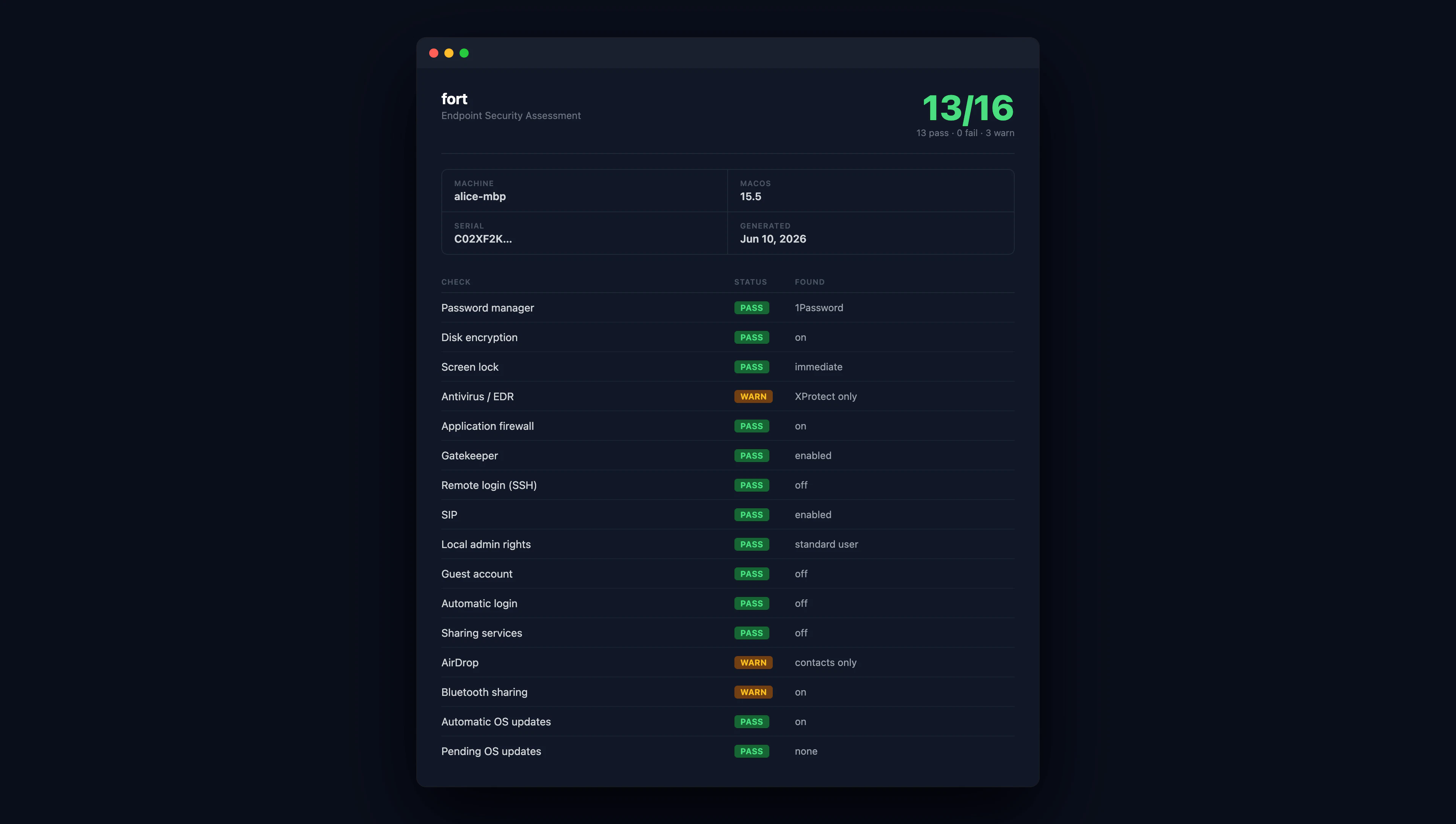
Task: Click the Disk encryption check label
Action: pos(479,337)
